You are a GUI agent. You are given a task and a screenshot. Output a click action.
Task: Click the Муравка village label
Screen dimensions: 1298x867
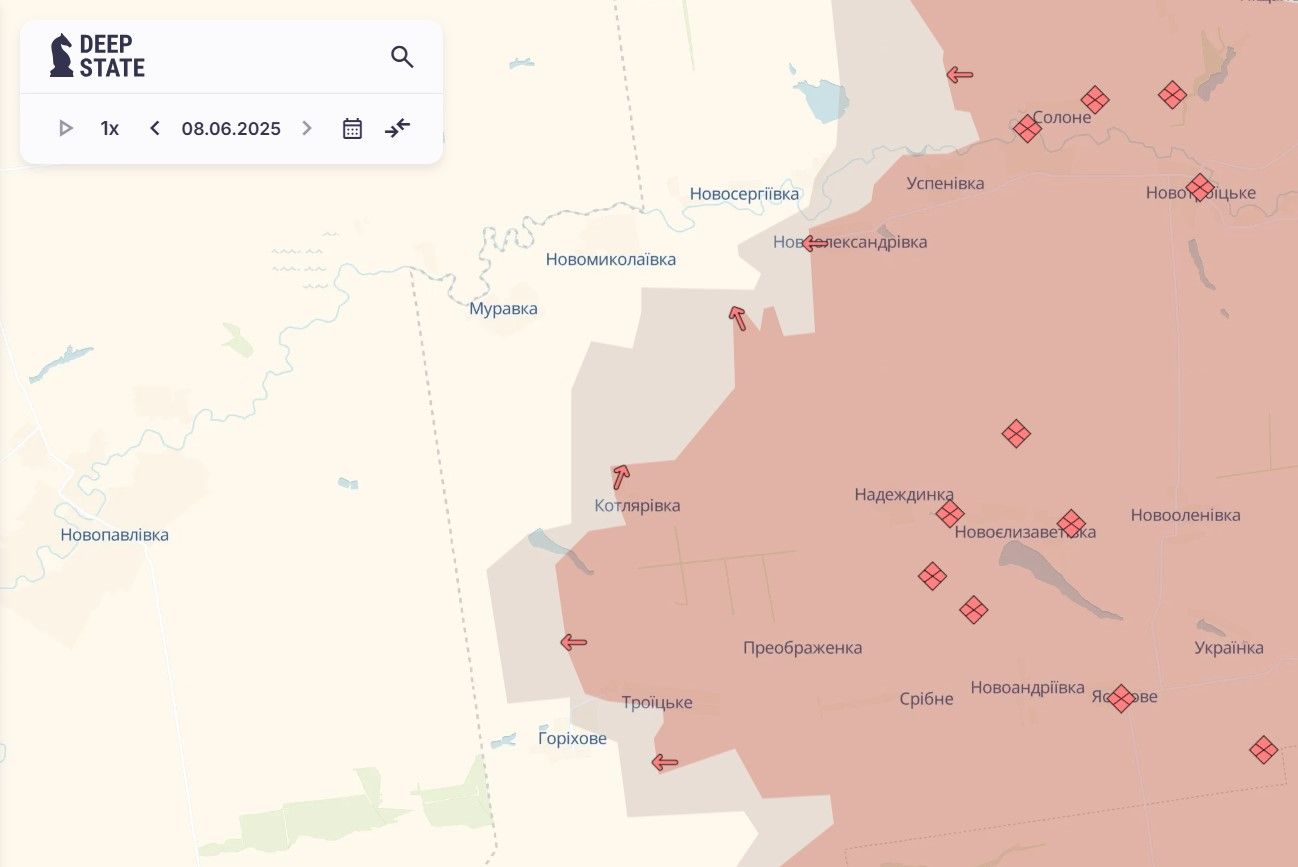(x=503, y=309)
